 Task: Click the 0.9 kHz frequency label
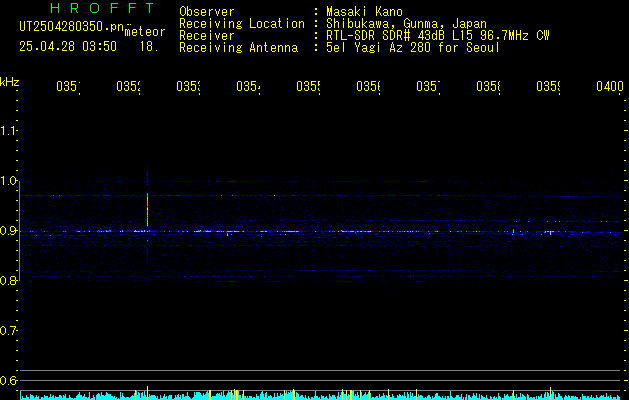8,231
